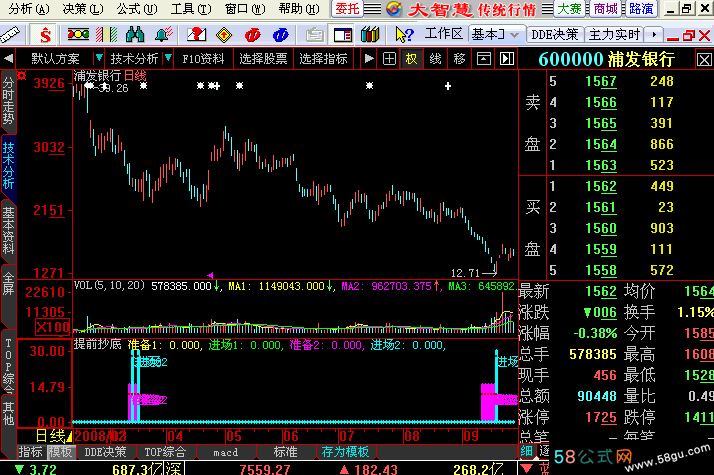Close the 600000 浦发银行 quote panel
The width and height of the screenshot is (714, 475).
[704, 60]
